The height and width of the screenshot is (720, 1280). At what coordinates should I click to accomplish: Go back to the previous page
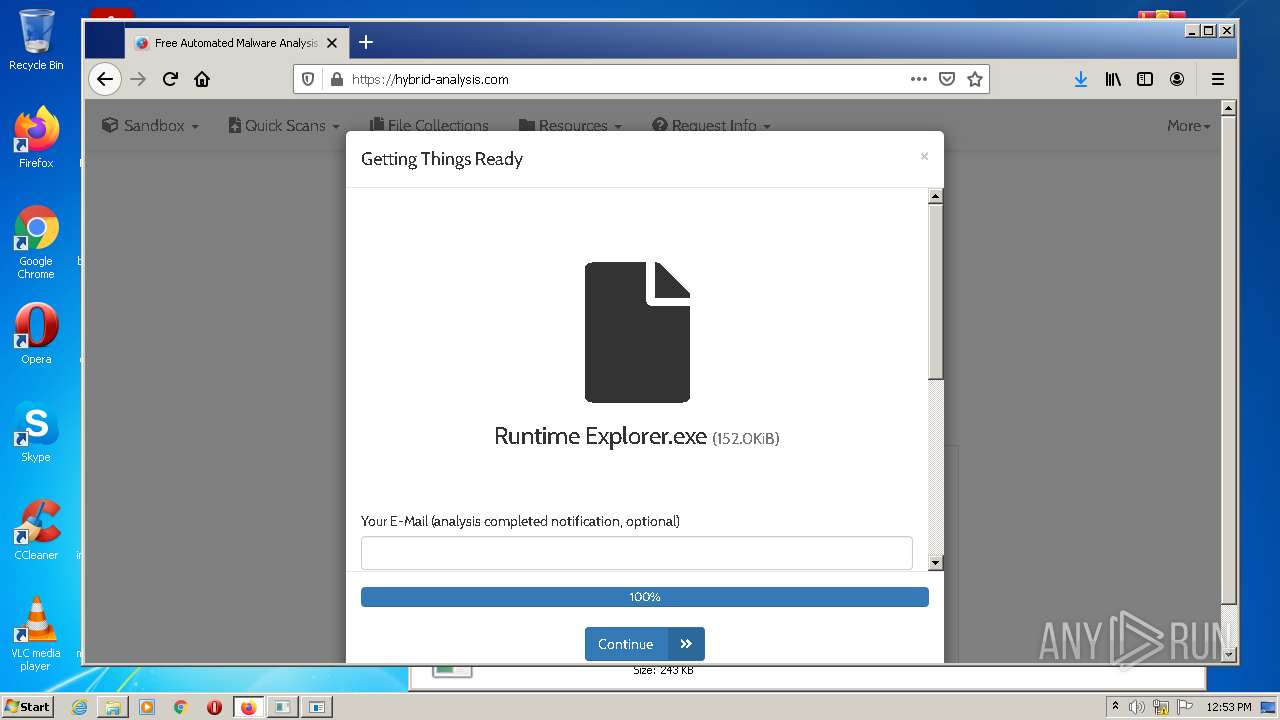click(104, 79)
